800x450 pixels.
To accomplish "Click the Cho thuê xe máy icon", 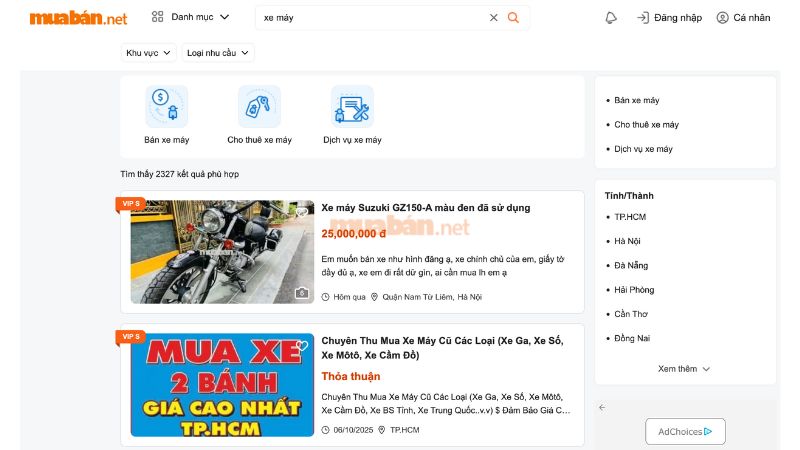I will (259, 106).
